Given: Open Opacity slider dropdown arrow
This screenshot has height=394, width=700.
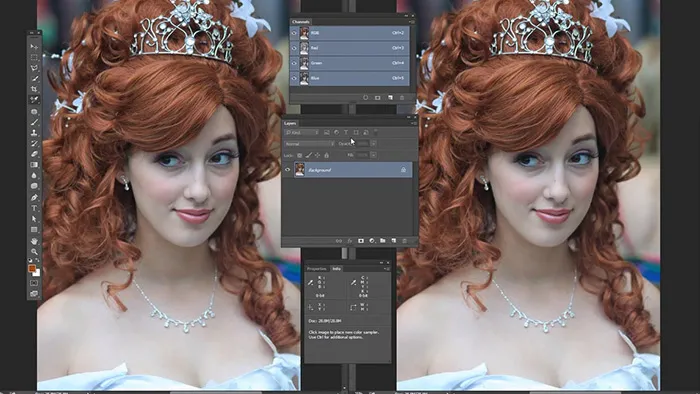Looking at the screenshot, I should coord(373,144).
